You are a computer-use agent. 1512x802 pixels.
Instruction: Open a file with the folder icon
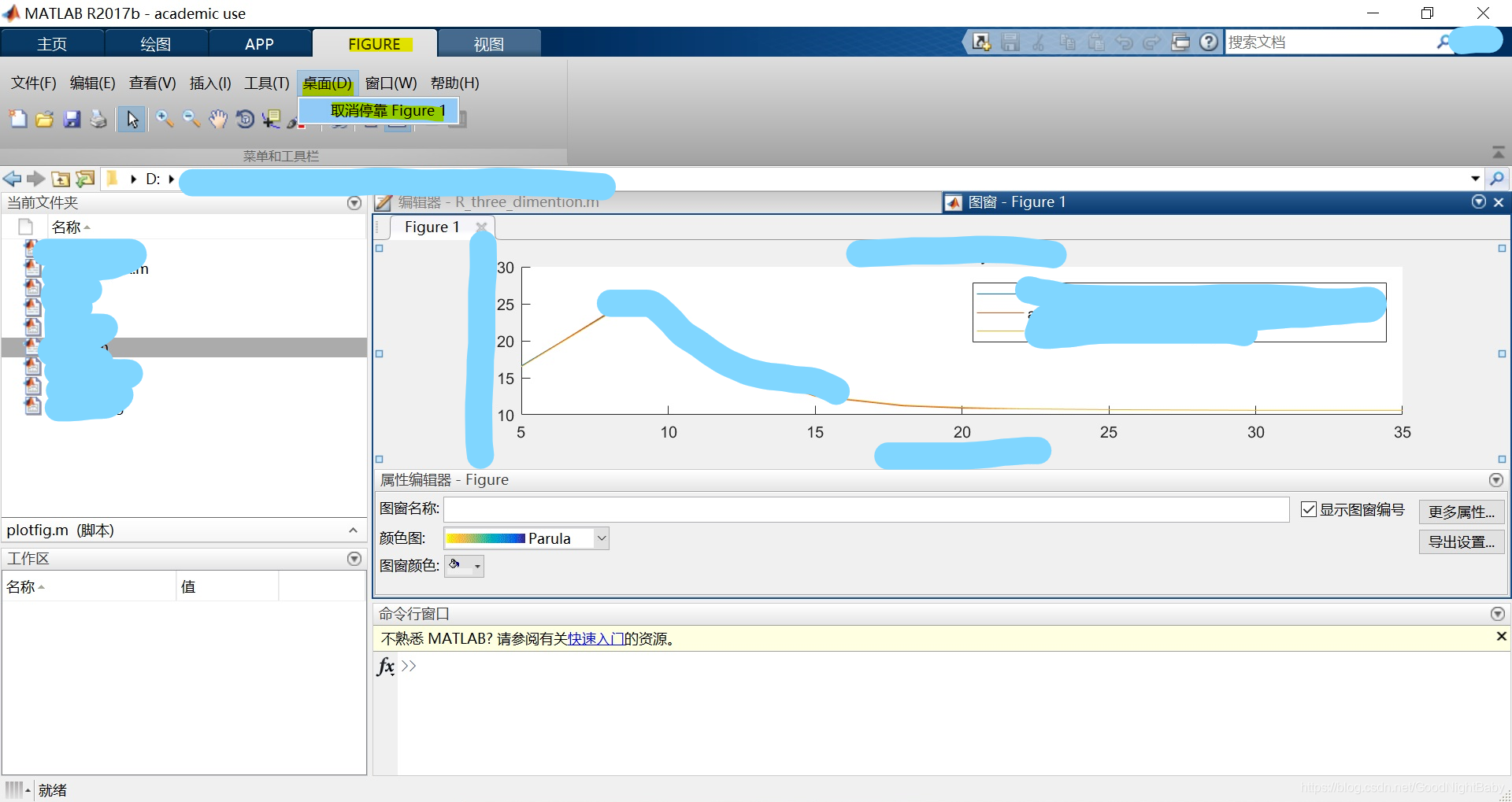(x=45, y=119)
